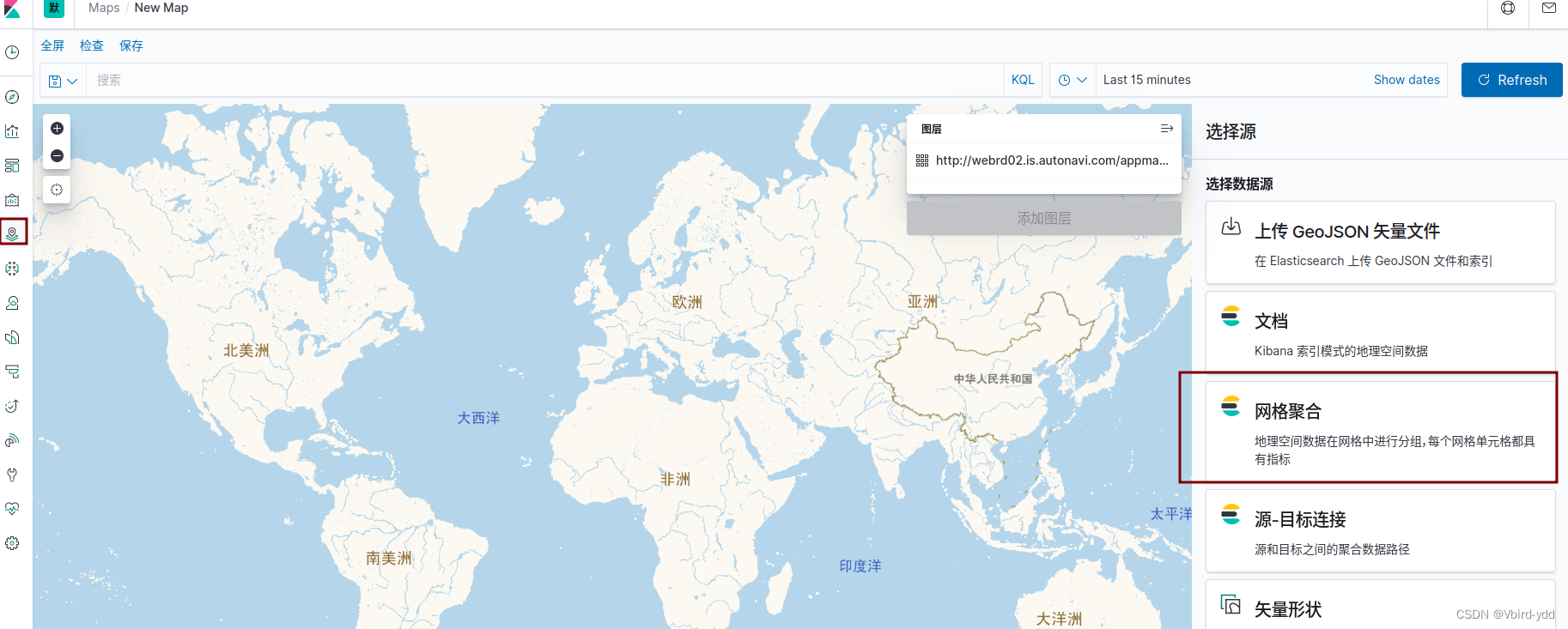This screenshot has width=1568, height=629.
Task: Click the Refresh button
Action: pyautogui.click(x=1511, y=80)
